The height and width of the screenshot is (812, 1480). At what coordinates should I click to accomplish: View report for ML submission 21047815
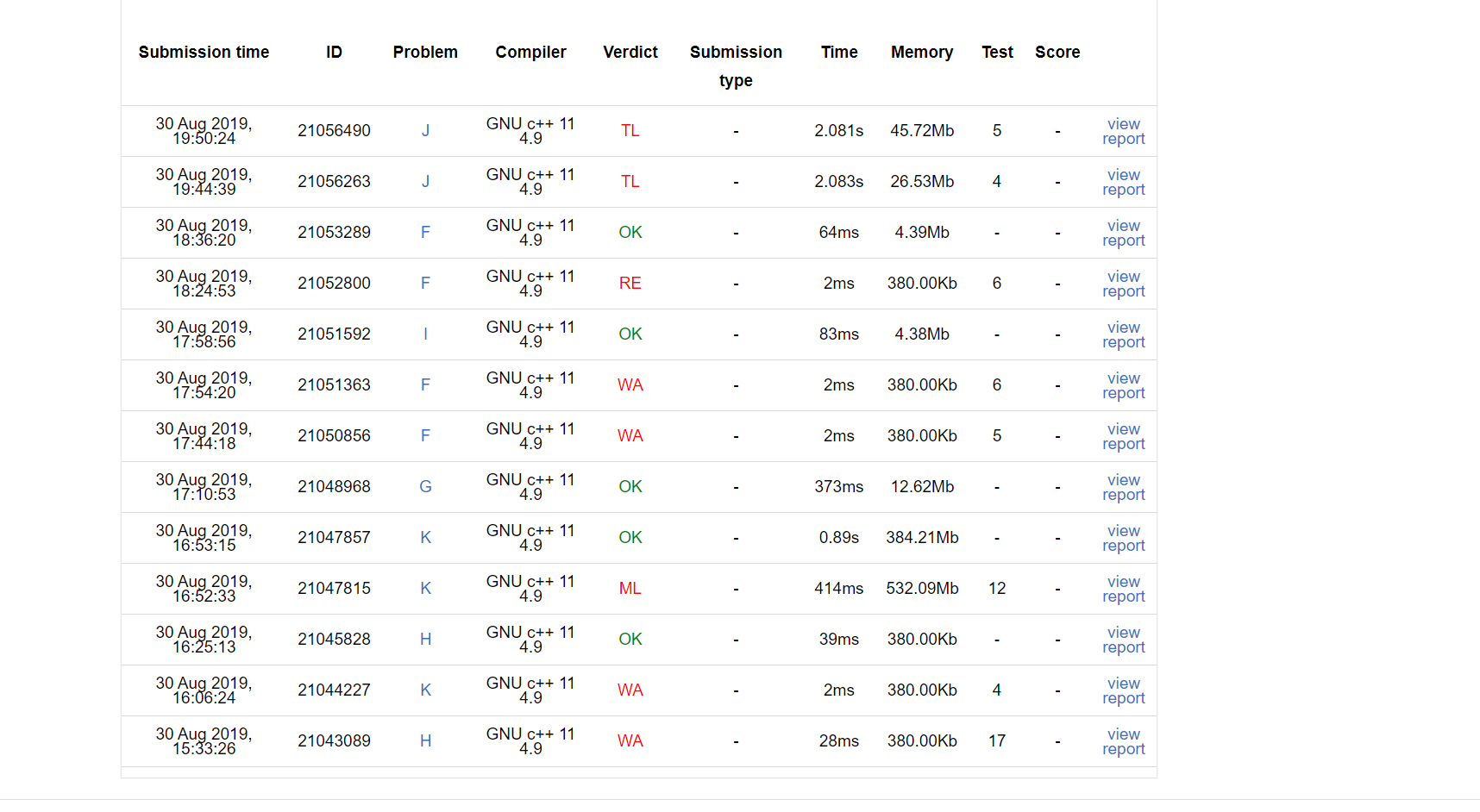coord(1123,589)
